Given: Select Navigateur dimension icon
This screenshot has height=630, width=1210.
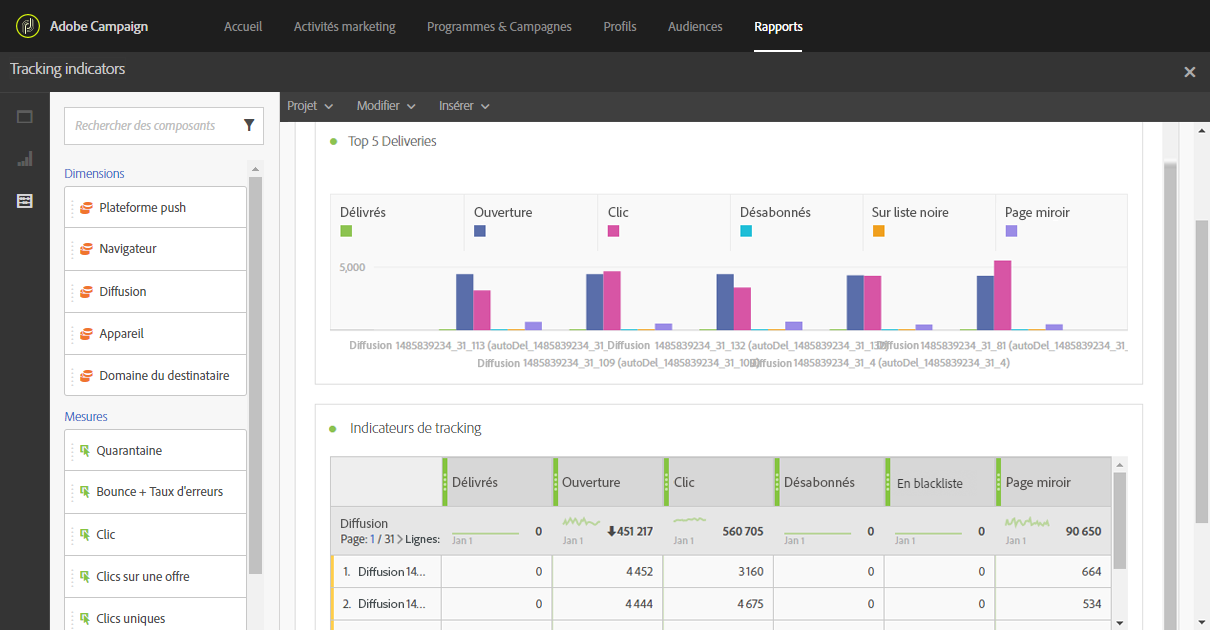Looking at the screenshot, I should click(x=86, y=249).
